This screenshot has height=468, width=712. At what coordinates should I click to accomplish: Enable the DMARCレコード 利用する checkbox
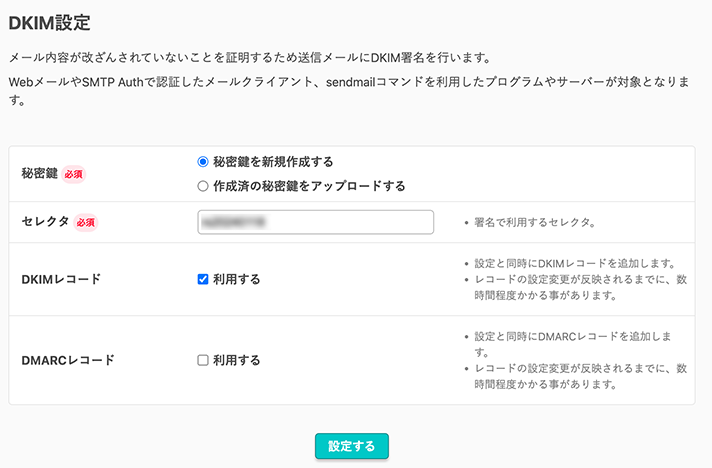pyautogui.click(x=204, y=360)
